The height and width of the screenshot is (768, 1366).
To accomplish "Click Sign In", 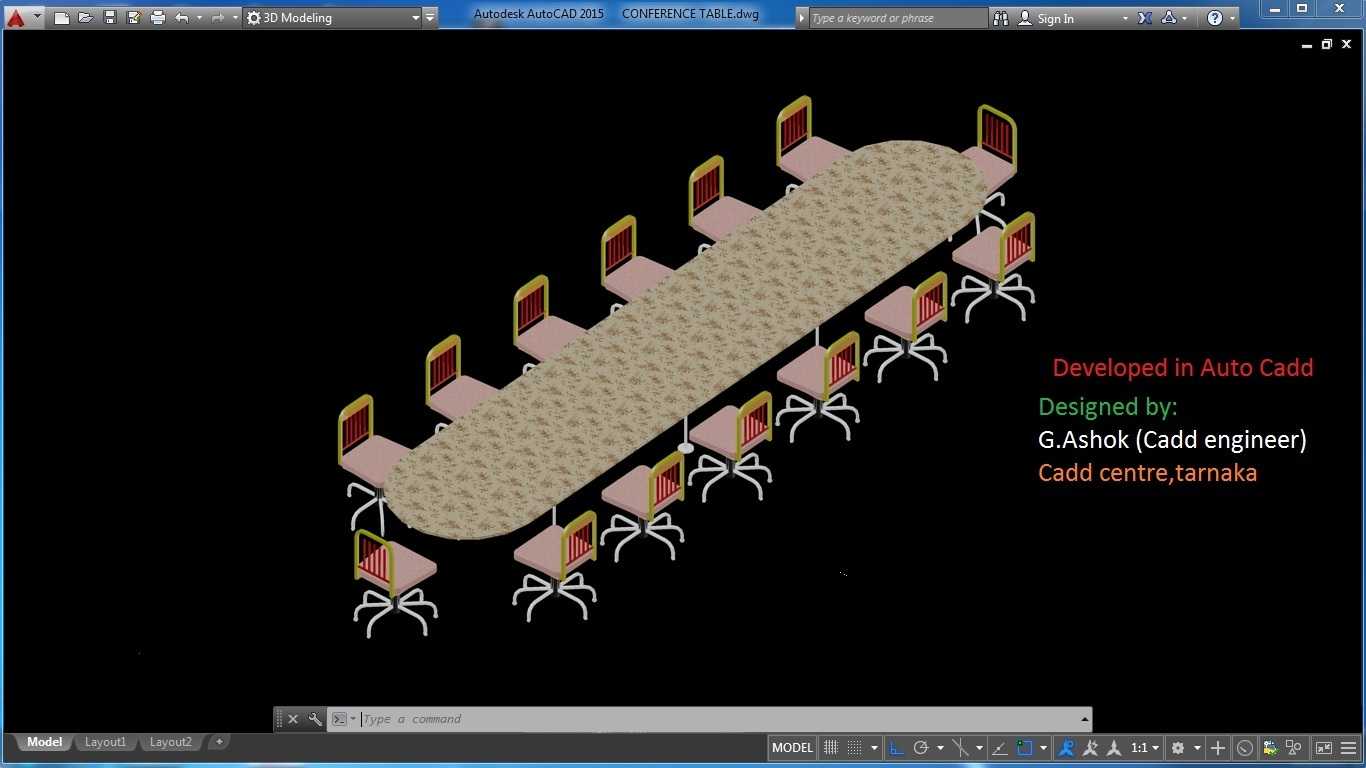I will pyautogui.click(x=1056, y=18).
